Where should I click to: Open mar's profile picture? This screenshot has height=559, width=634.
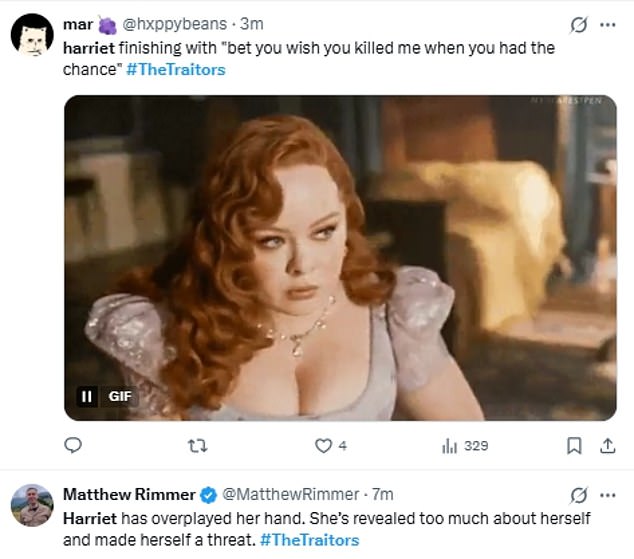(31, 36)
